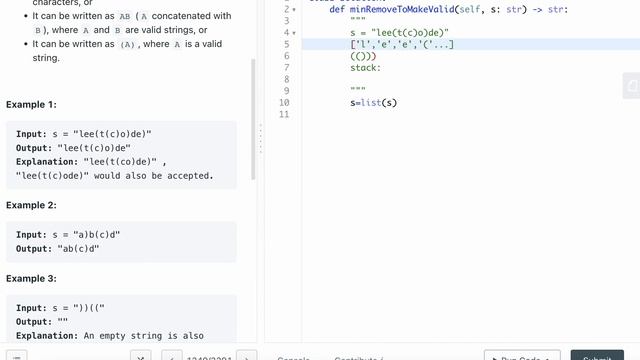Click the Example 3 heading
The width and height of the screenshot is (640, 360).
click(31, 278)
